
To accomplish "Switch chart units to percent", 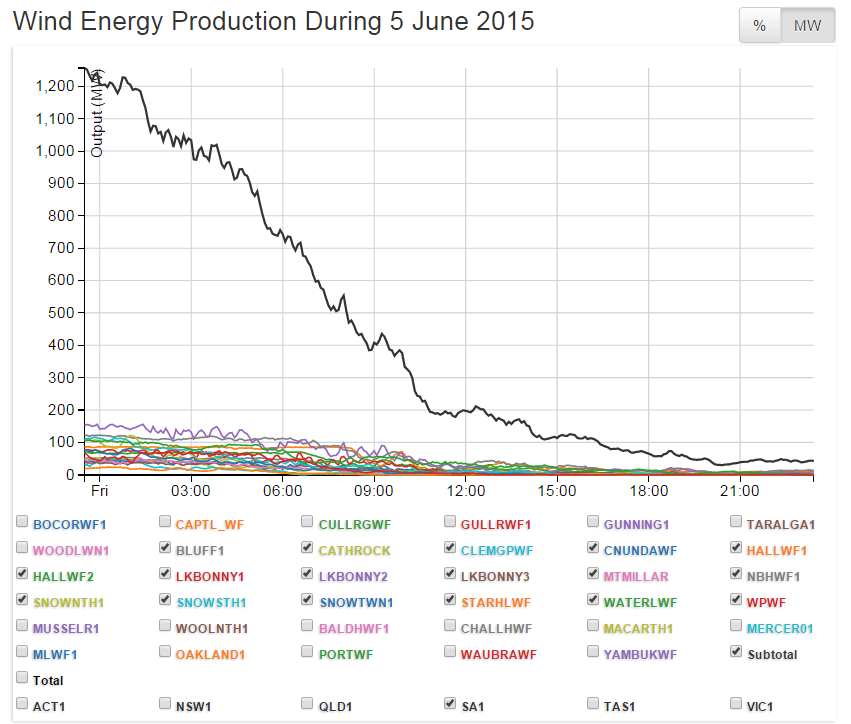I will (759, 26).
